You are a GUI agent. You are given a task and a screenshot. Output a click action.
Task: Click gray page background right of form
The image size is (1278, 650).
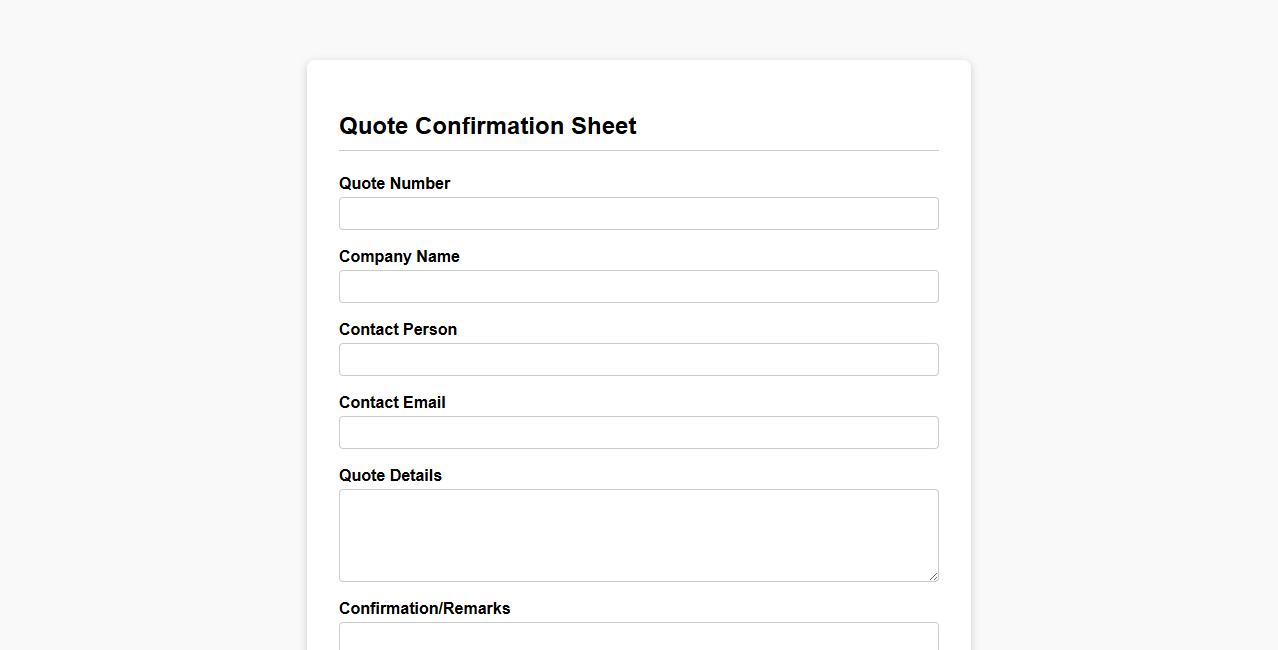[1120, 350]
